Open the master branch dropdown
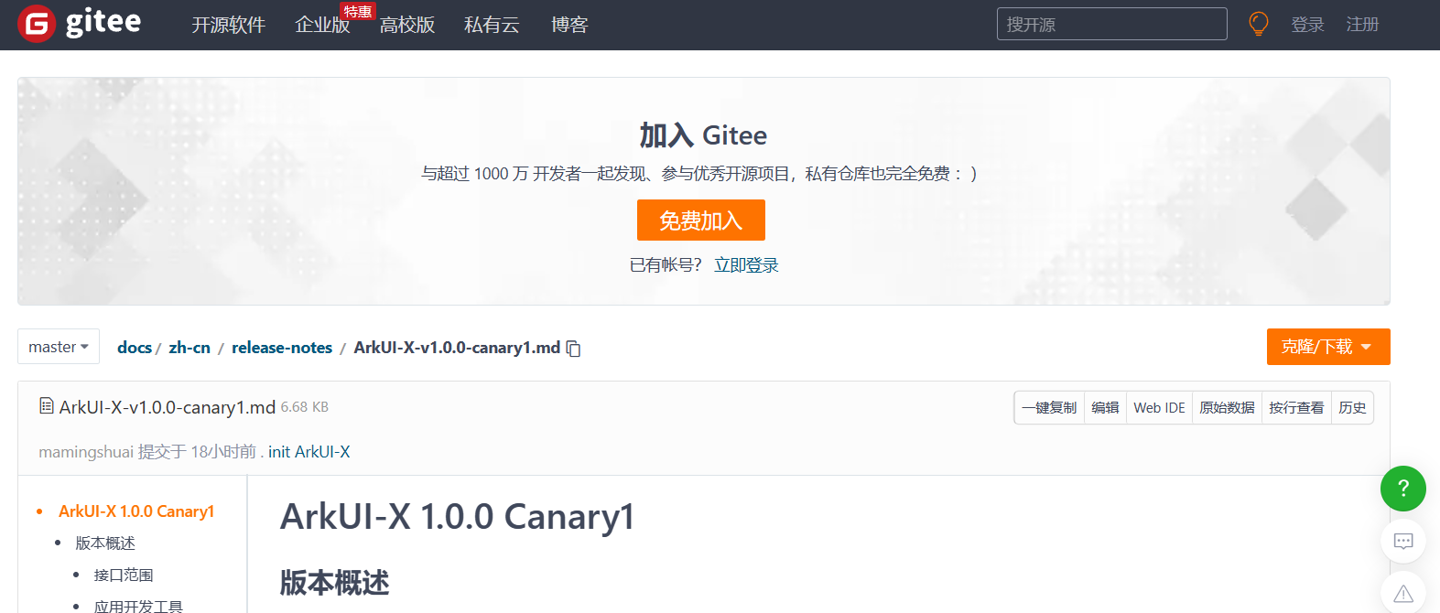 click(58, 347)
